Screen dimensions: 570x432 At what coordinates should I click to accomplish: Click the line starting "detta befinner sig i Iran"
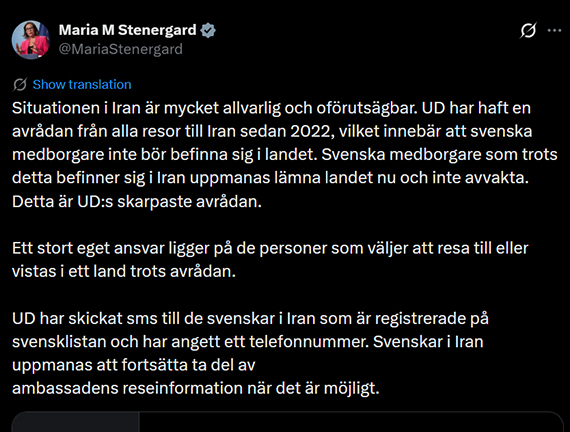point(270,178)
